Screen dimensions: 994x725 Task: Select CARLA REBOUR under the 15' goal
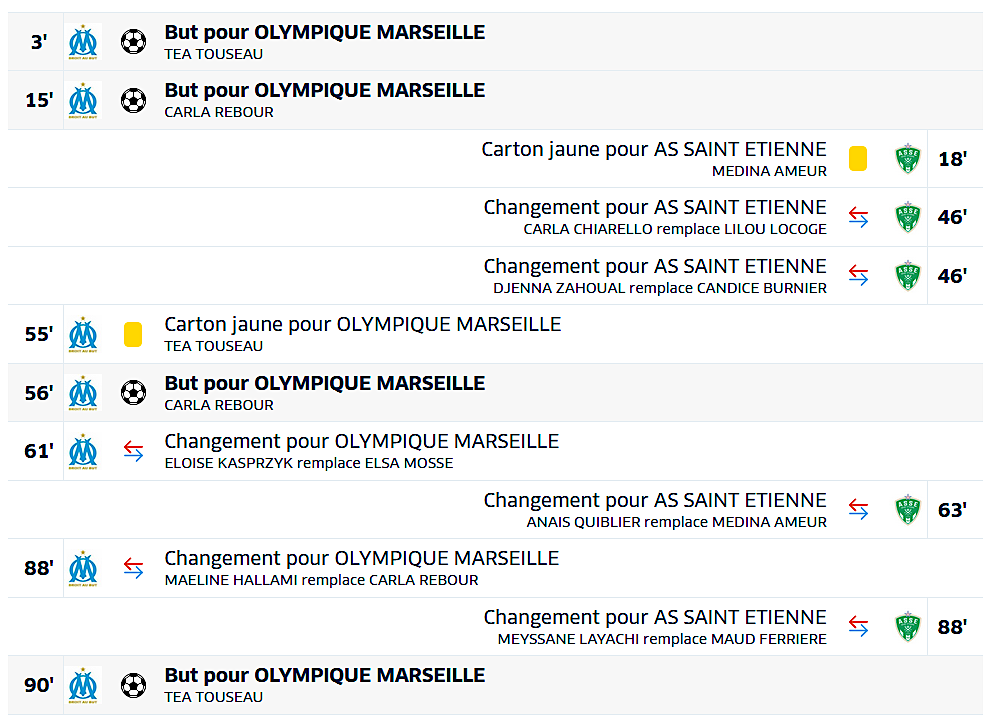click(219, 112)
